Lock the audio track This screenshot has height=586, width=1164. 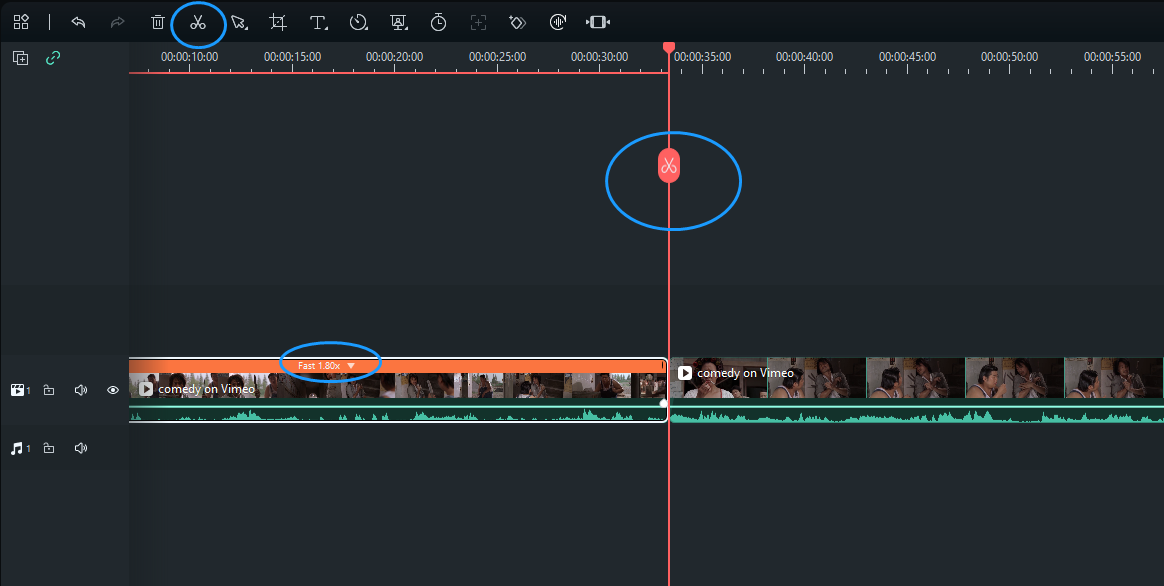coord(49,448)
